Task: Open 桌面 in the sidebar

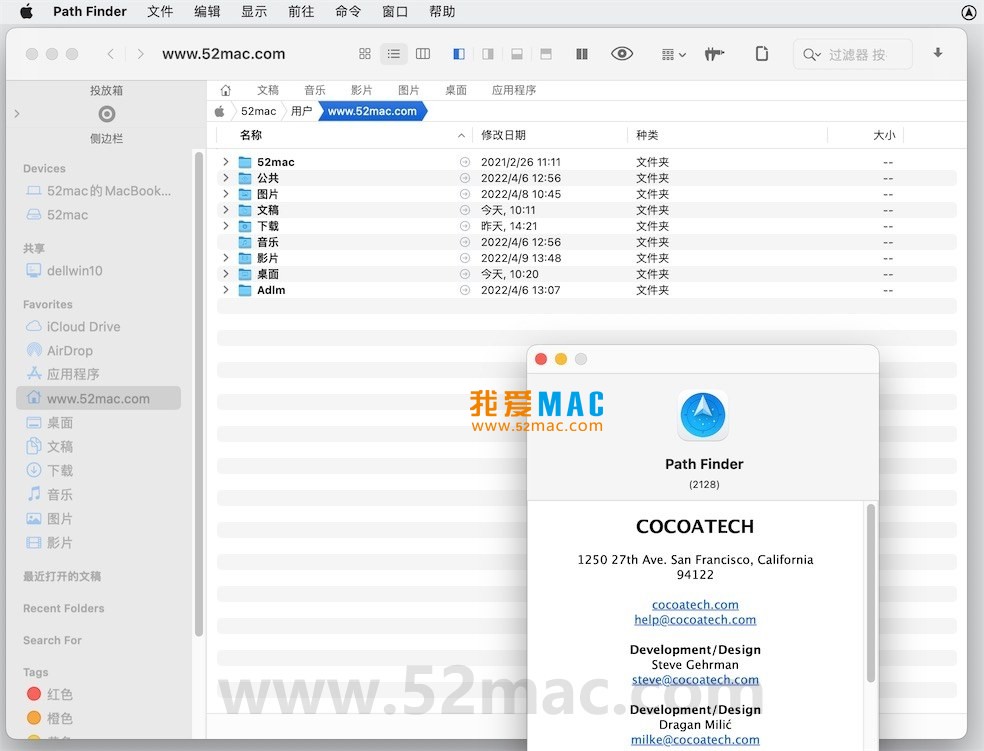Action: click(x=50, y=423)
